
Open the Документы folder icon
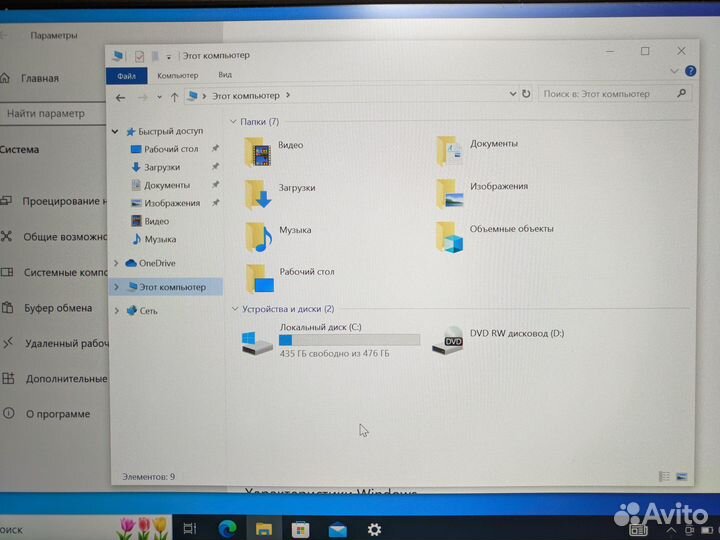[449, 151]
